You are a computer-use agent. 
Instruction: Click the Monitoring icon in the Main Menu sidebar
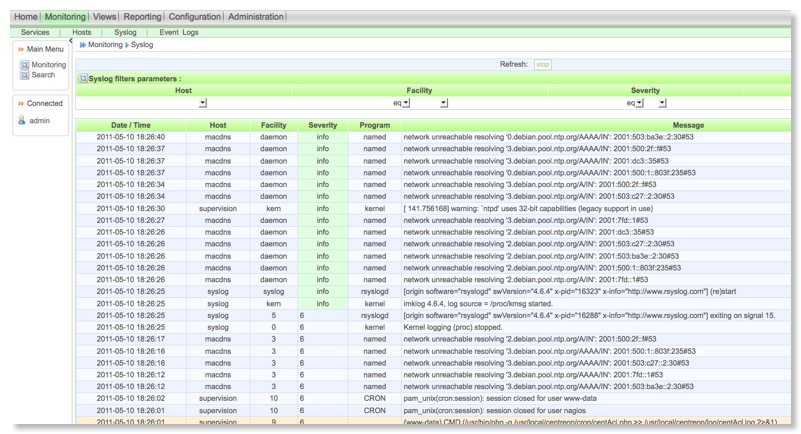point(24,65)
